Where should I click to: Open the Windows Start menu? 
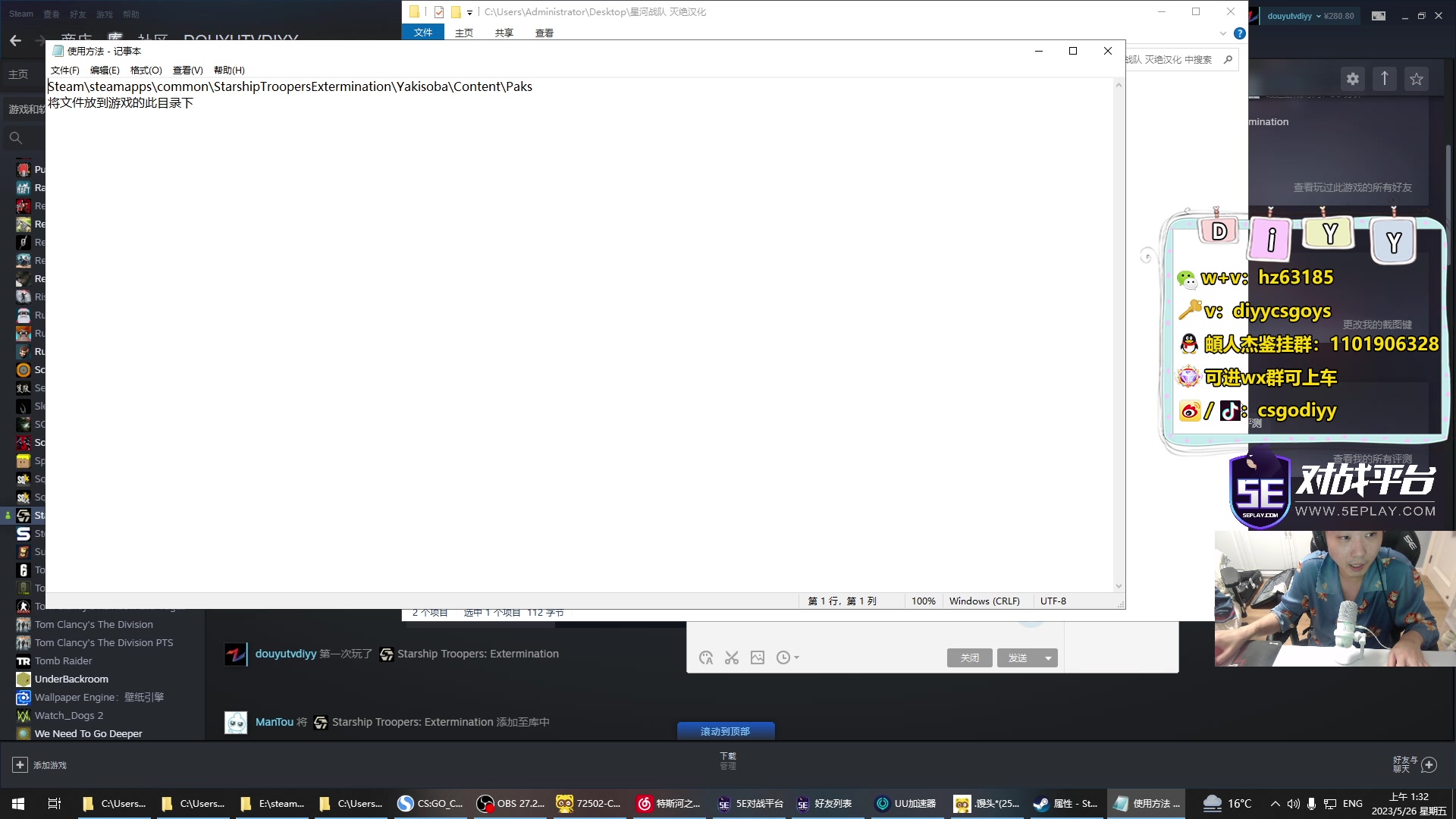[x=18, y=804]
